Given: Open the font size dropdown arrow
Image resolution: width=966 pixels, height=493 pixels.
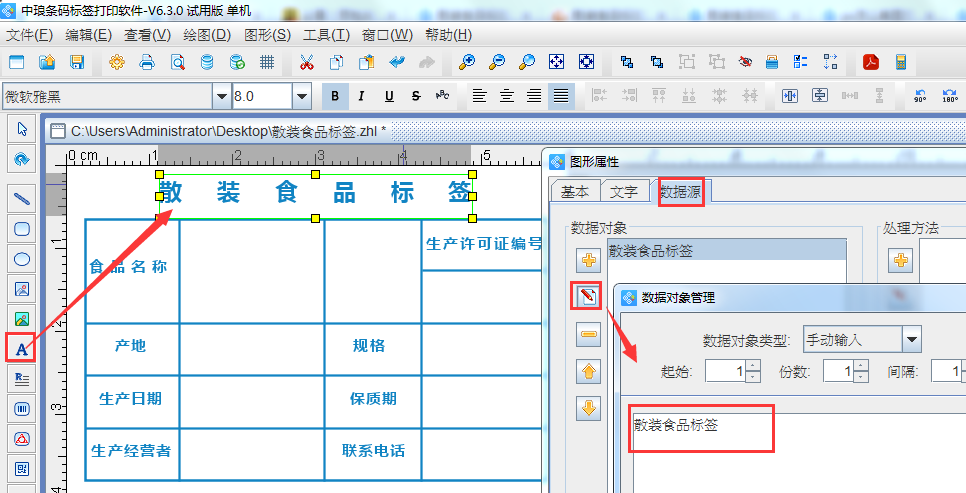Looking at the screenshot, I should pos(301,96).
